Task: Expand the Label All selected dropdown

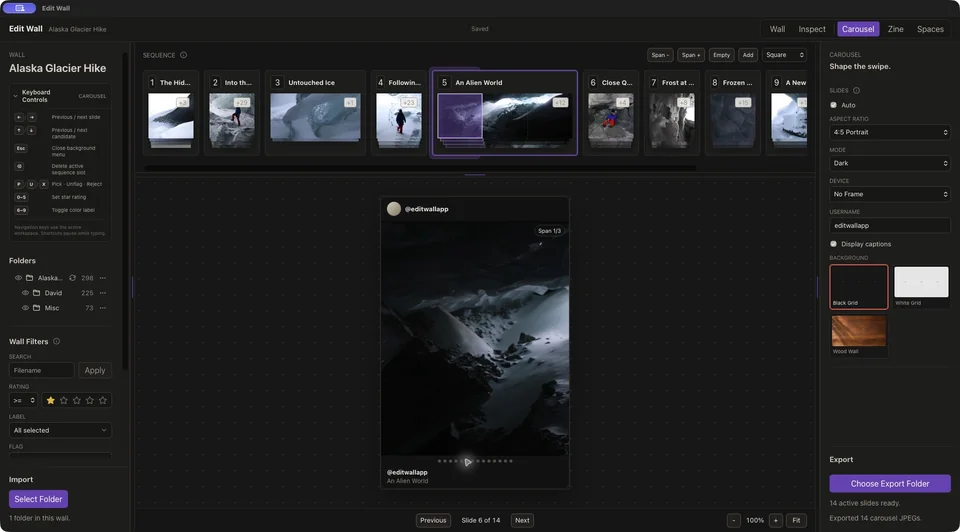Action: pos(60,430)
